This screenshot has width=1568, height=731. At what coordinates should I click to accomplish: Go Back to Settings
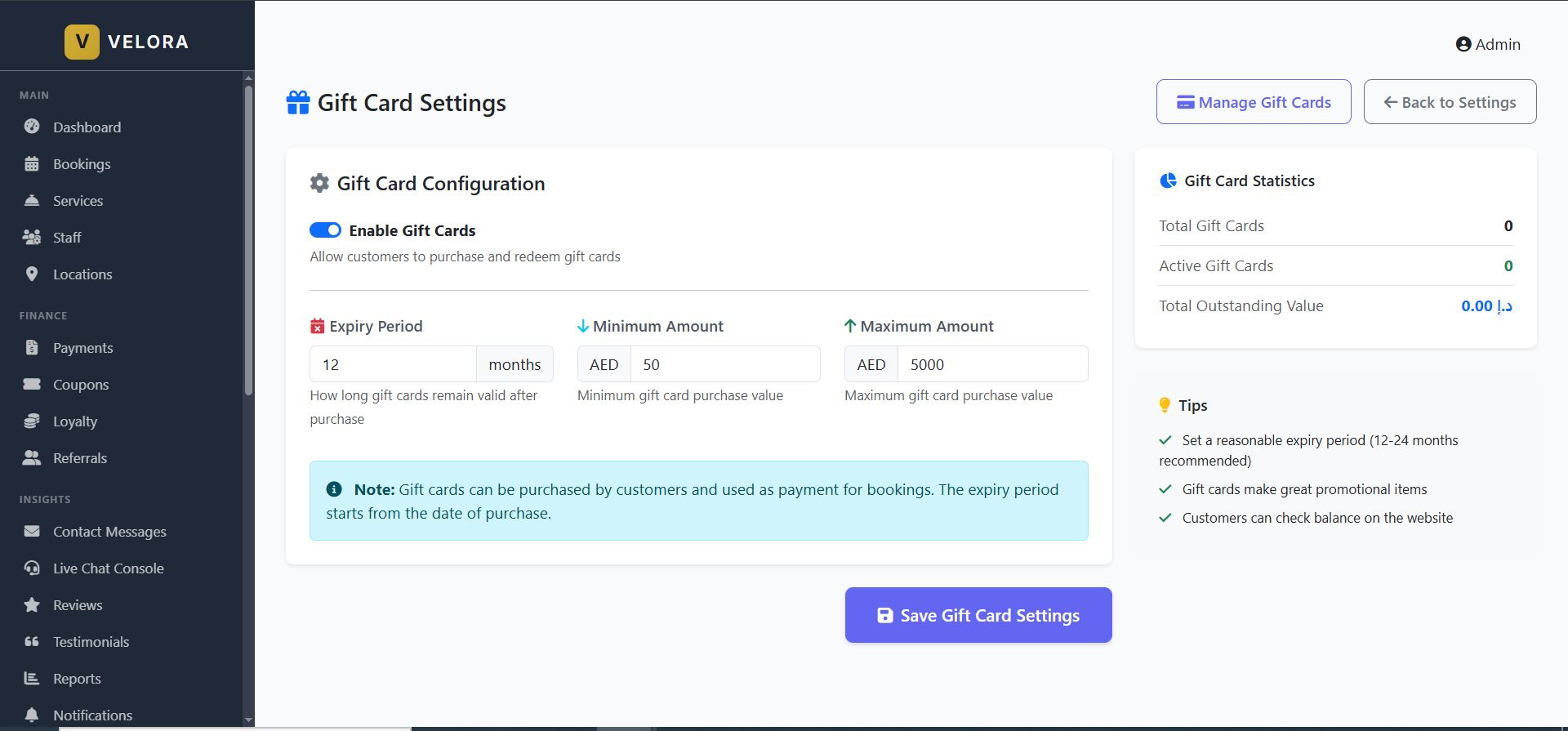[x=1450, y=102]
